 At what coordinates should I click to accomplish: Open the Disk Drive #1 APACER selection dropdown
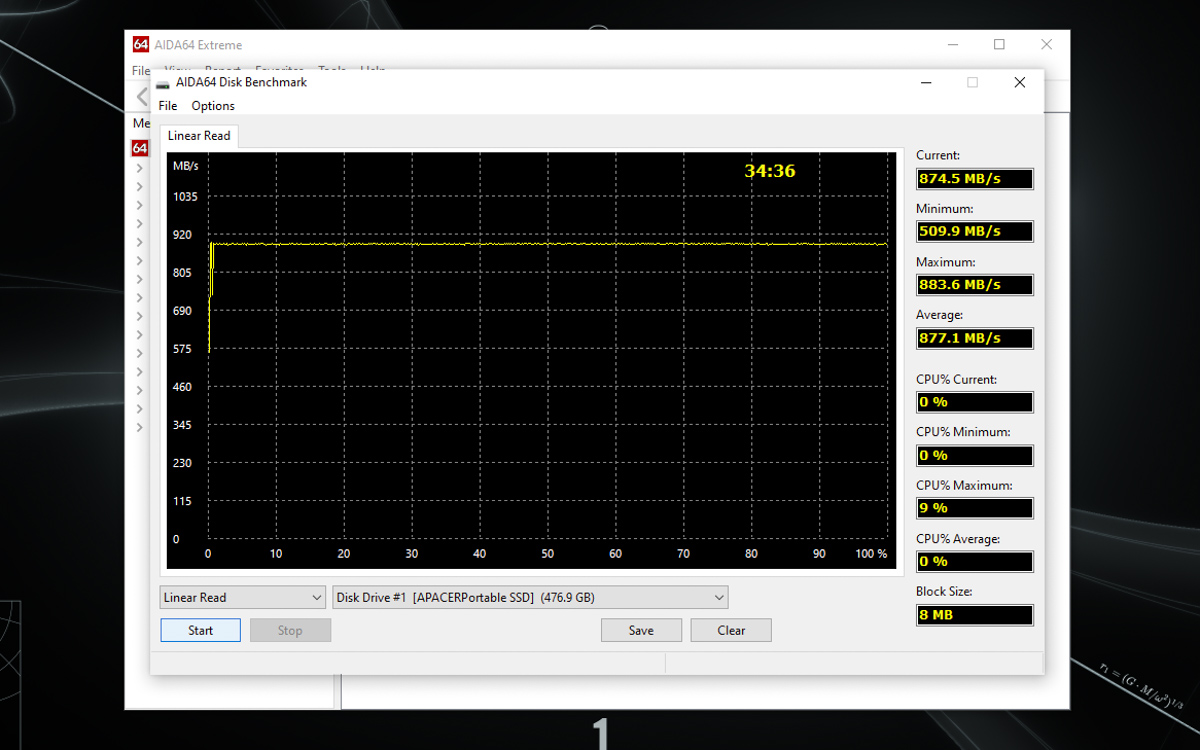(530, 597)
